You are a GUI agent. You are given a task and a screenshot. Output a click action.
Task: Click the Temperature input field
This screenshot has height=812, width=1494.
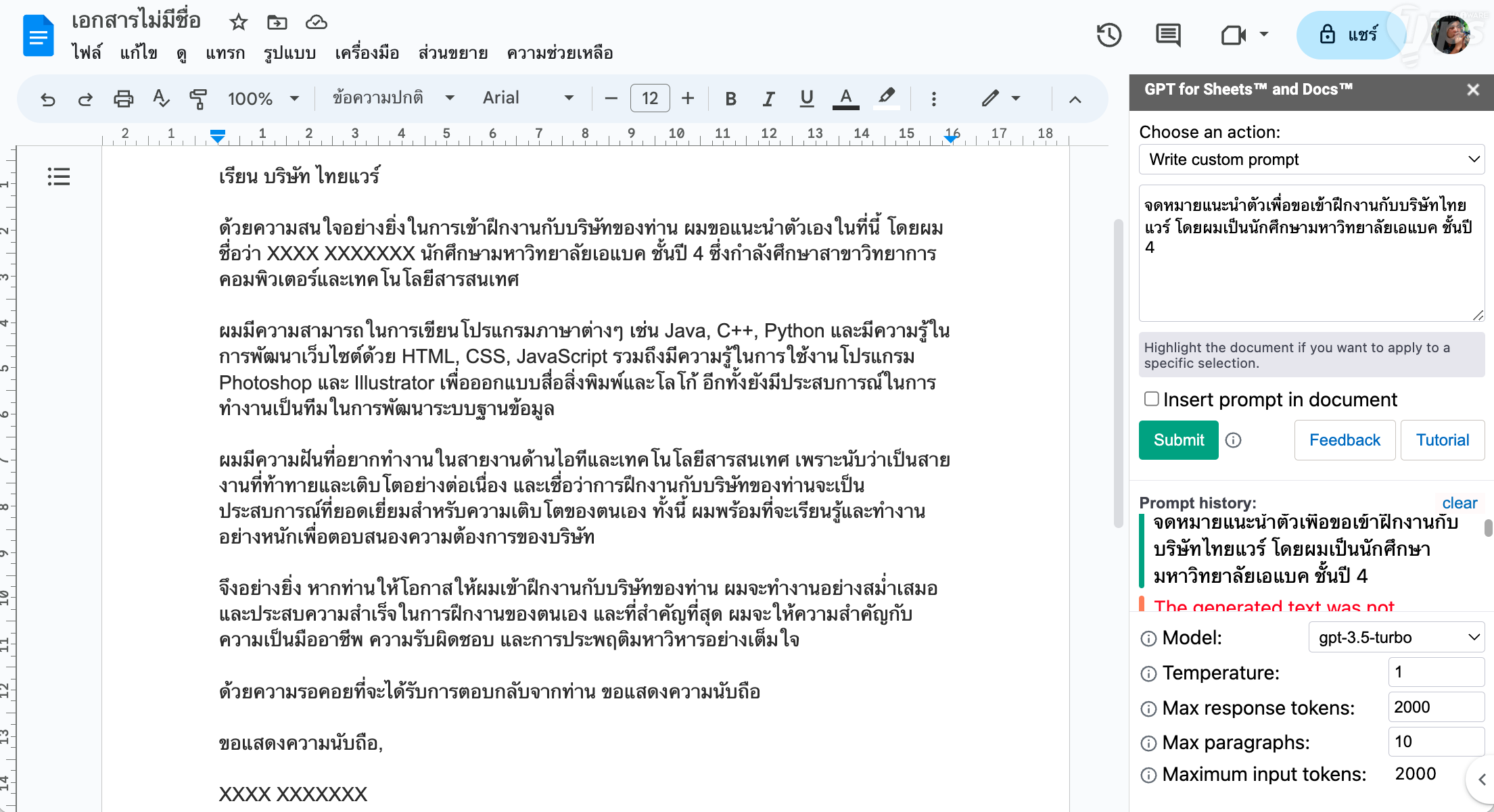click(x=1435, y=673)
